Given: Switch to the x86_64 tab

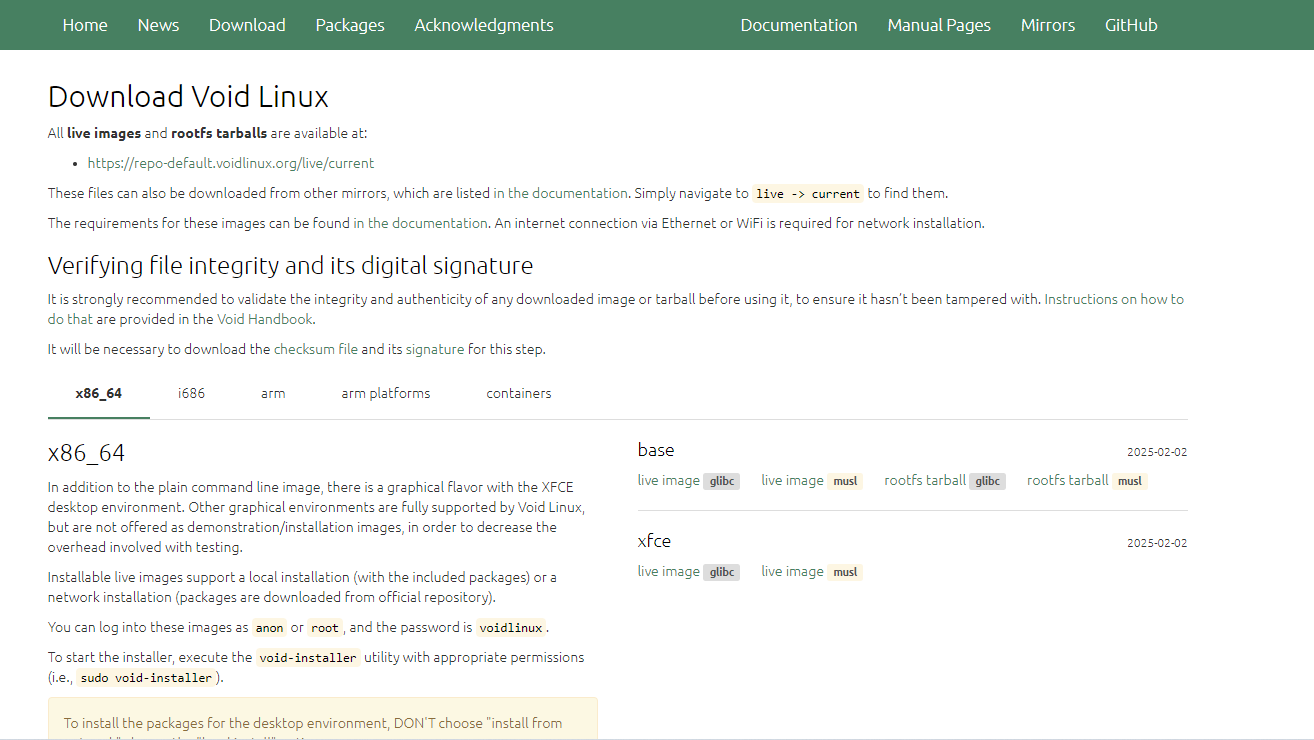Looking at the screenshot, I should 99,393.
